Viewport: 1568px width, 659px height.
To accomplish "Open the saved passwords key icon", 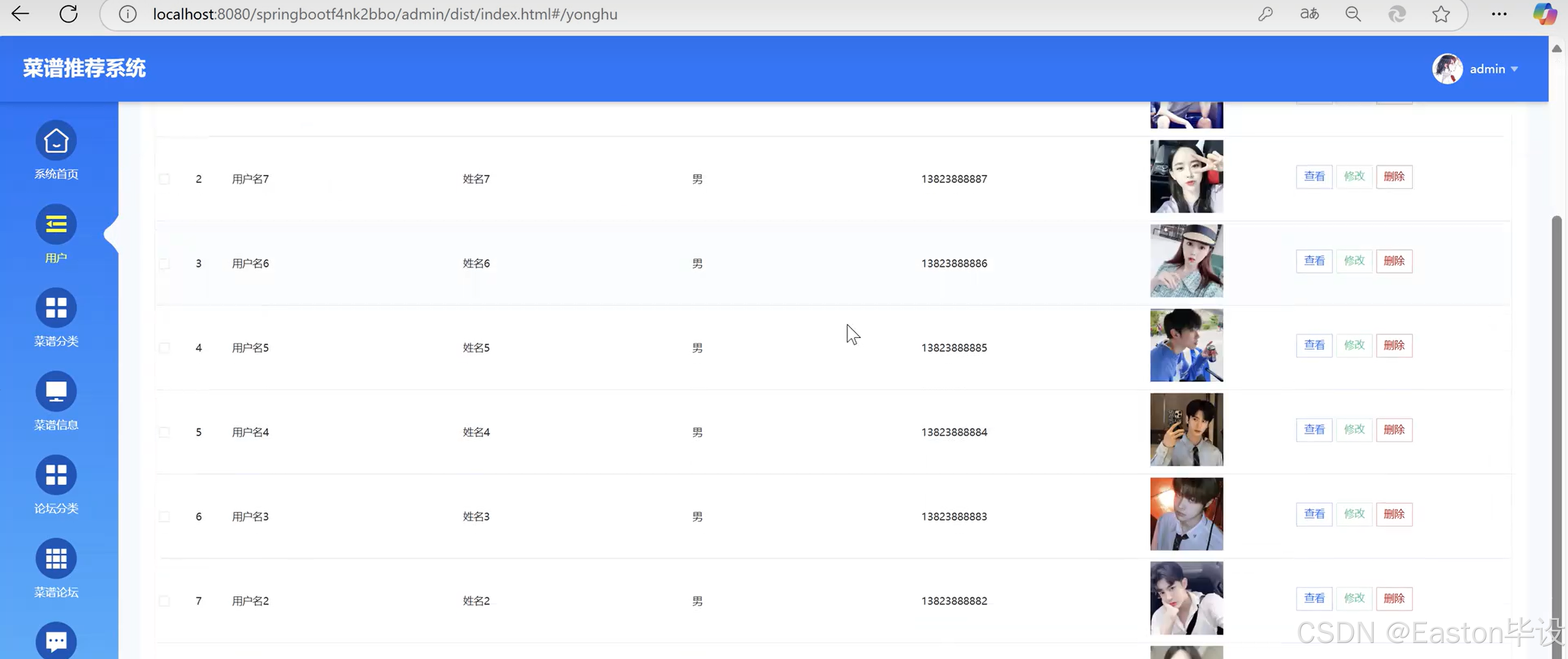I will 1265,14.
